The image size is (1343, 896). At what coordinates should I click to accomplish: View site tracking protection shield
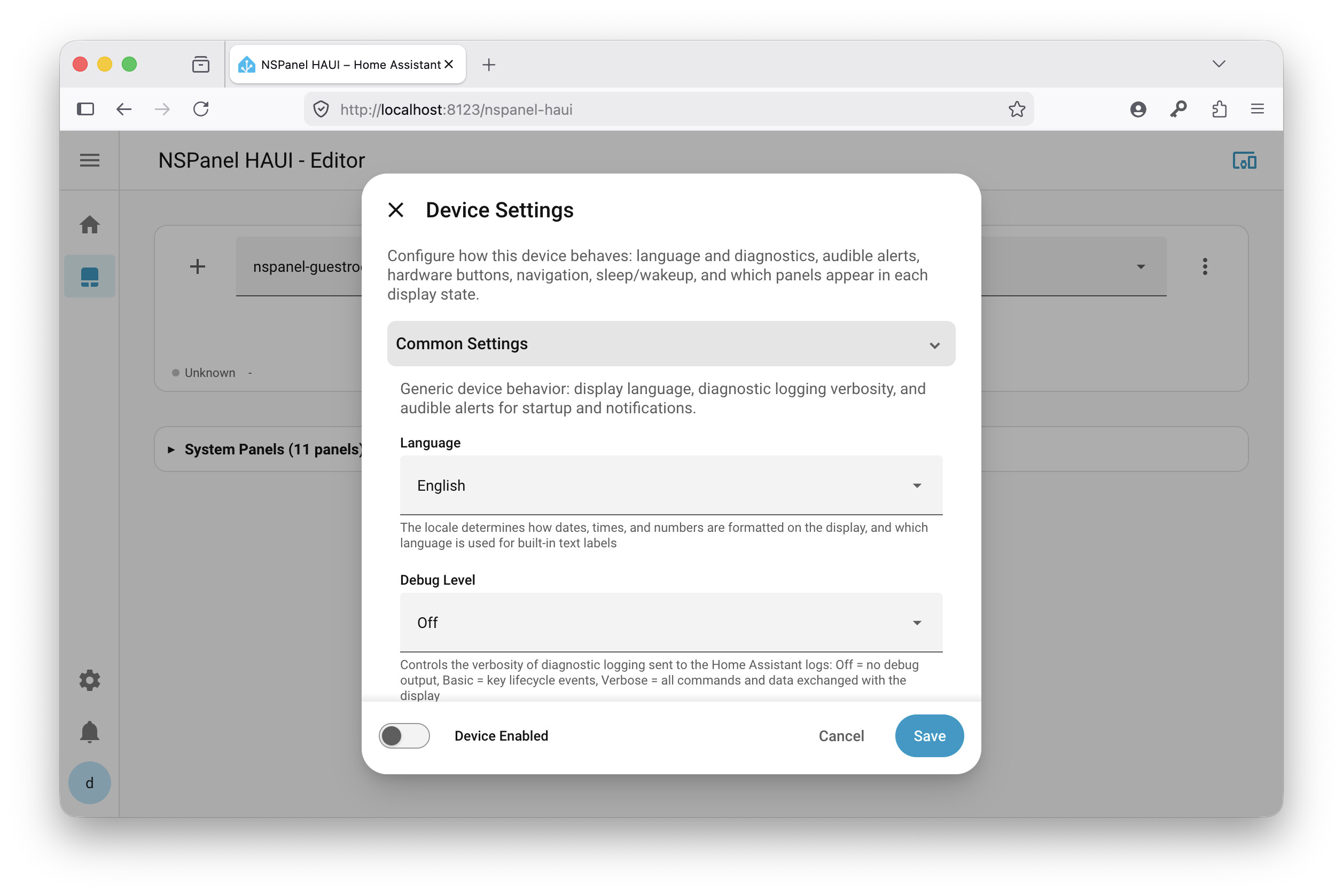pos(321,109)
